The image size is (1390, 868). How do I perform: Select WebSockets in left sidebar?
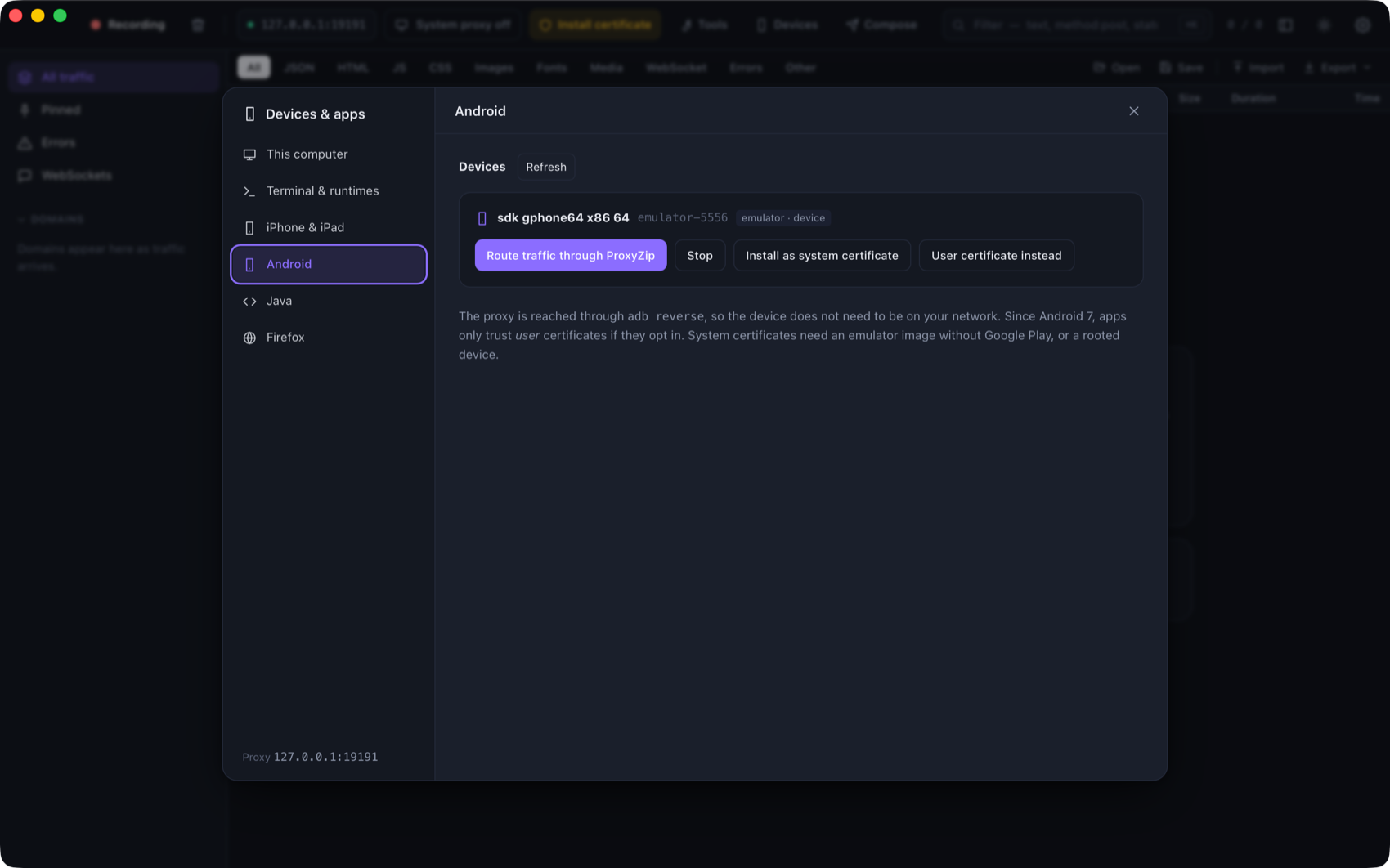[114, 175]
